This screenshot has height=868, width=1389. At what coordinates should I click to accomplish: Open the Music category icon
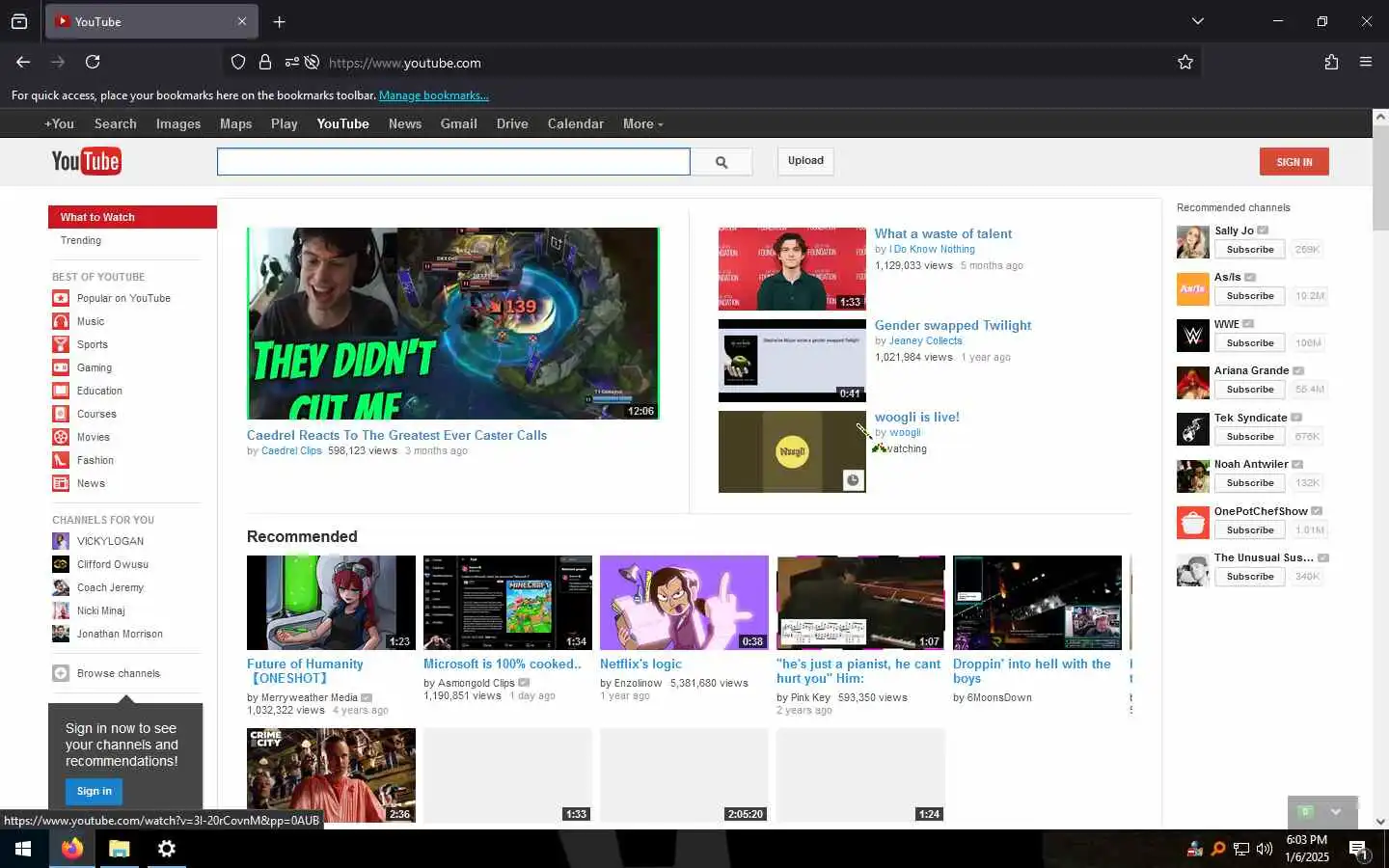[61, 321]
